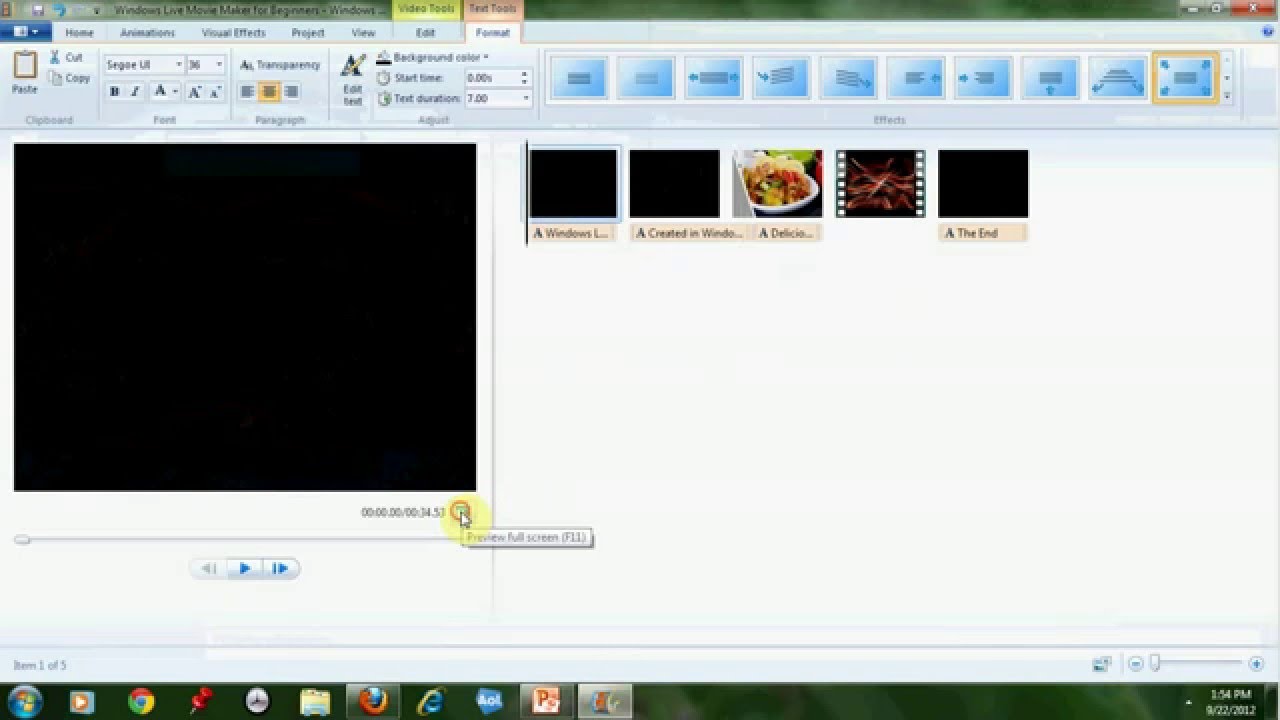Open font color dropdown arrow beside A
The width and height of the screenshot is (1280, 720).
[174, 92]
